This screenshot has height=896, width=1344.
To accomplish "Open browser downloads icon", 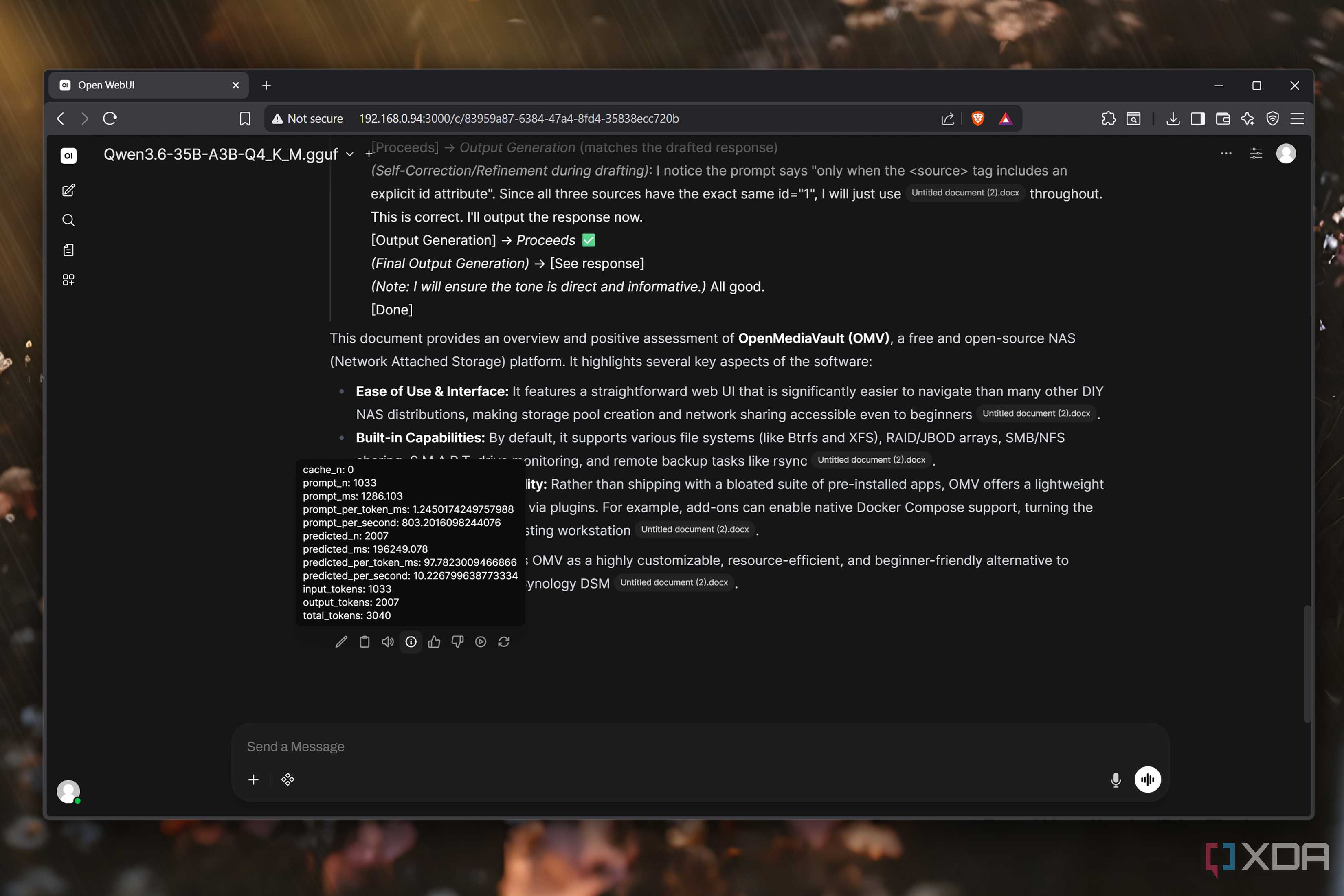I will (1173, 118).
